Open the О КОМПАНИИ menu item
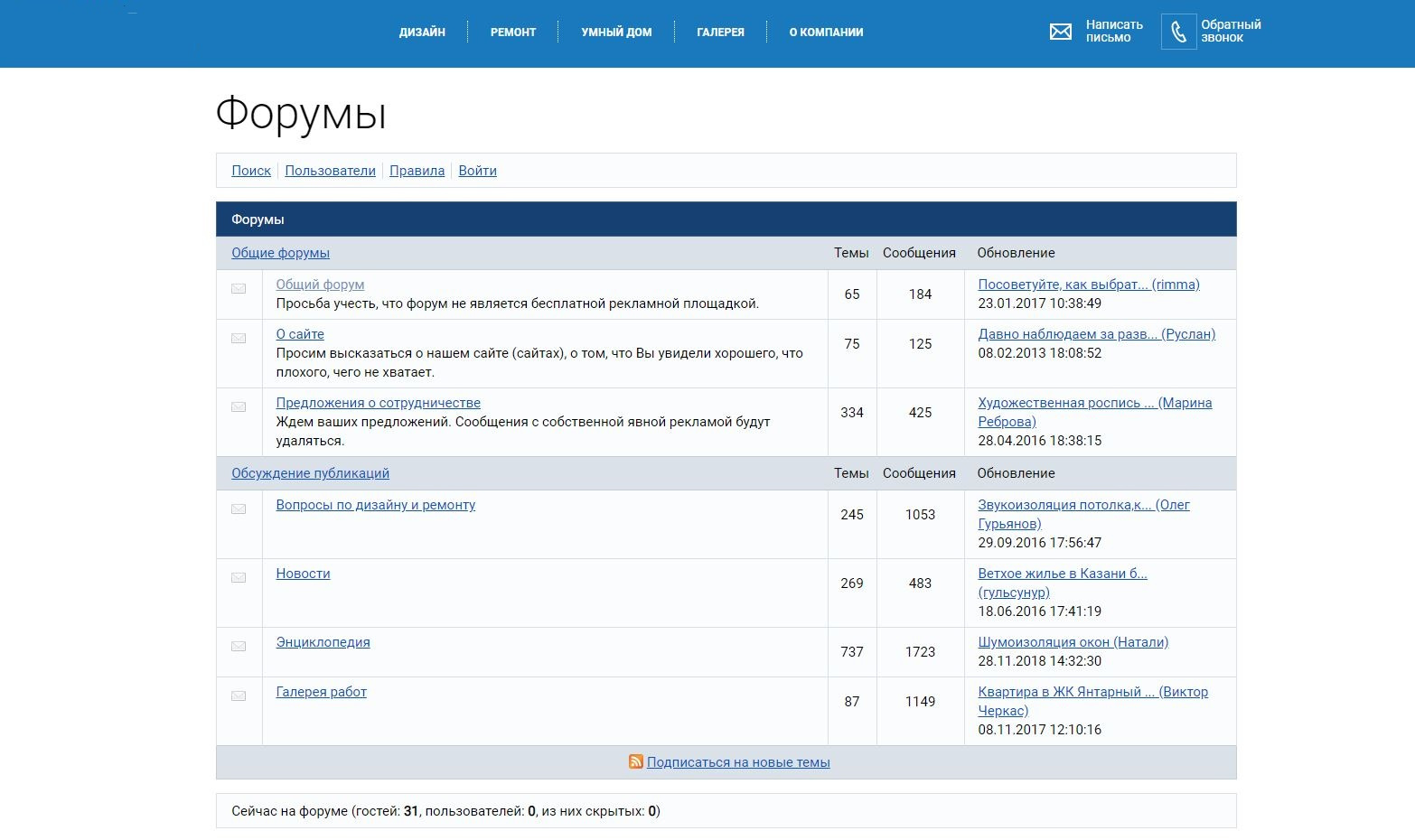The height and width of the screenshot is (840, 1415). click(x=826, y=33)
